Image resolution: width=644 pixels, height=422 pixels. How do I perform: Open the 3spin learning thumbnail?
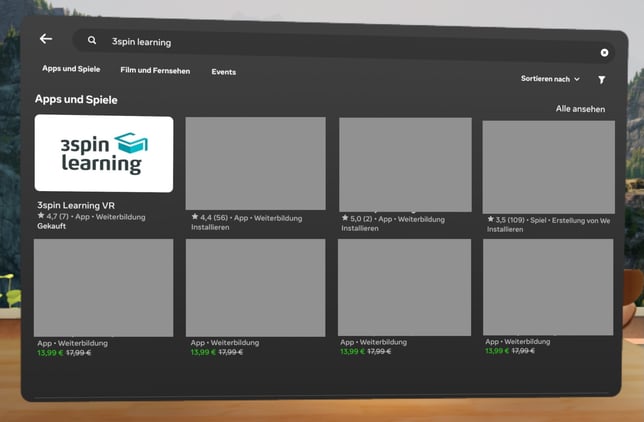(x=104, y=154)
